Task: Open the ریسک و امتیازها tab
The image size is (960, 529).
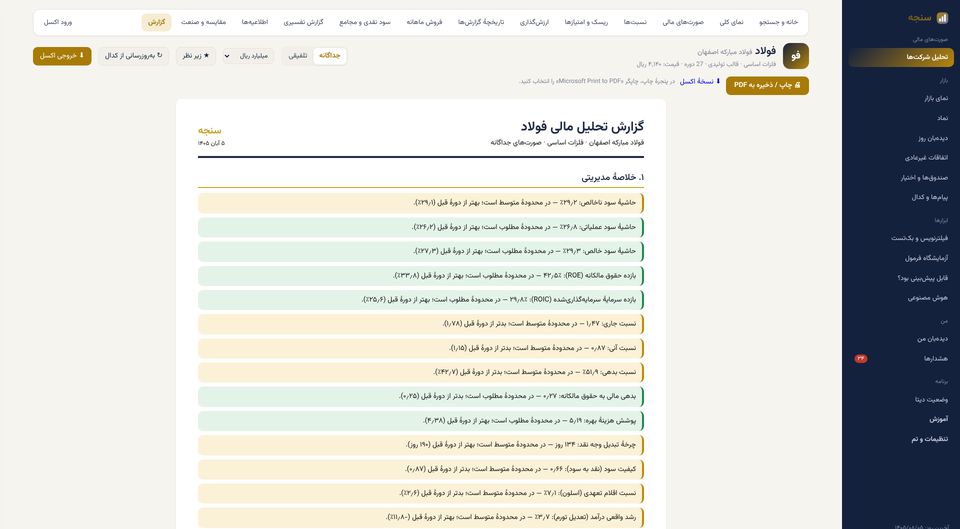Action: [586, 23]
